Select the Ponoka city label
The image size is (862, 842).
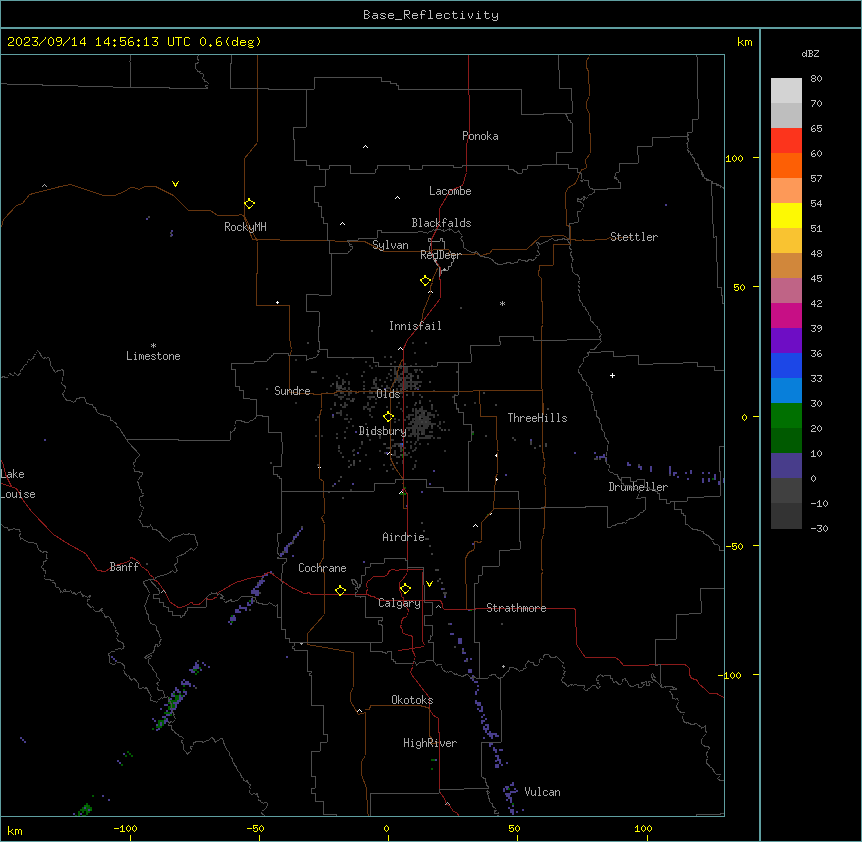[480, 136]
